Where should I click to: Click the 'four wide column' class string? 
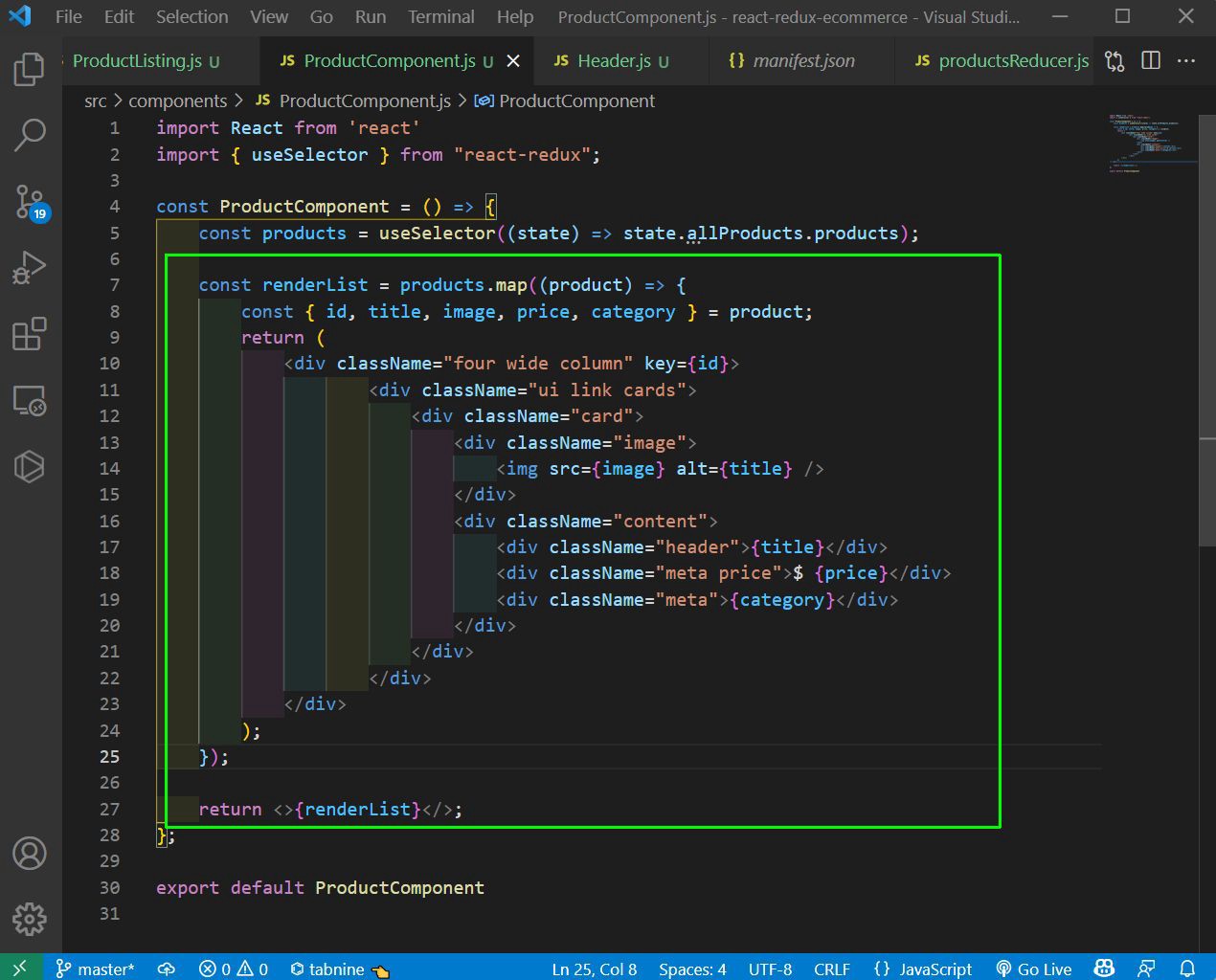tap(538, 364)
